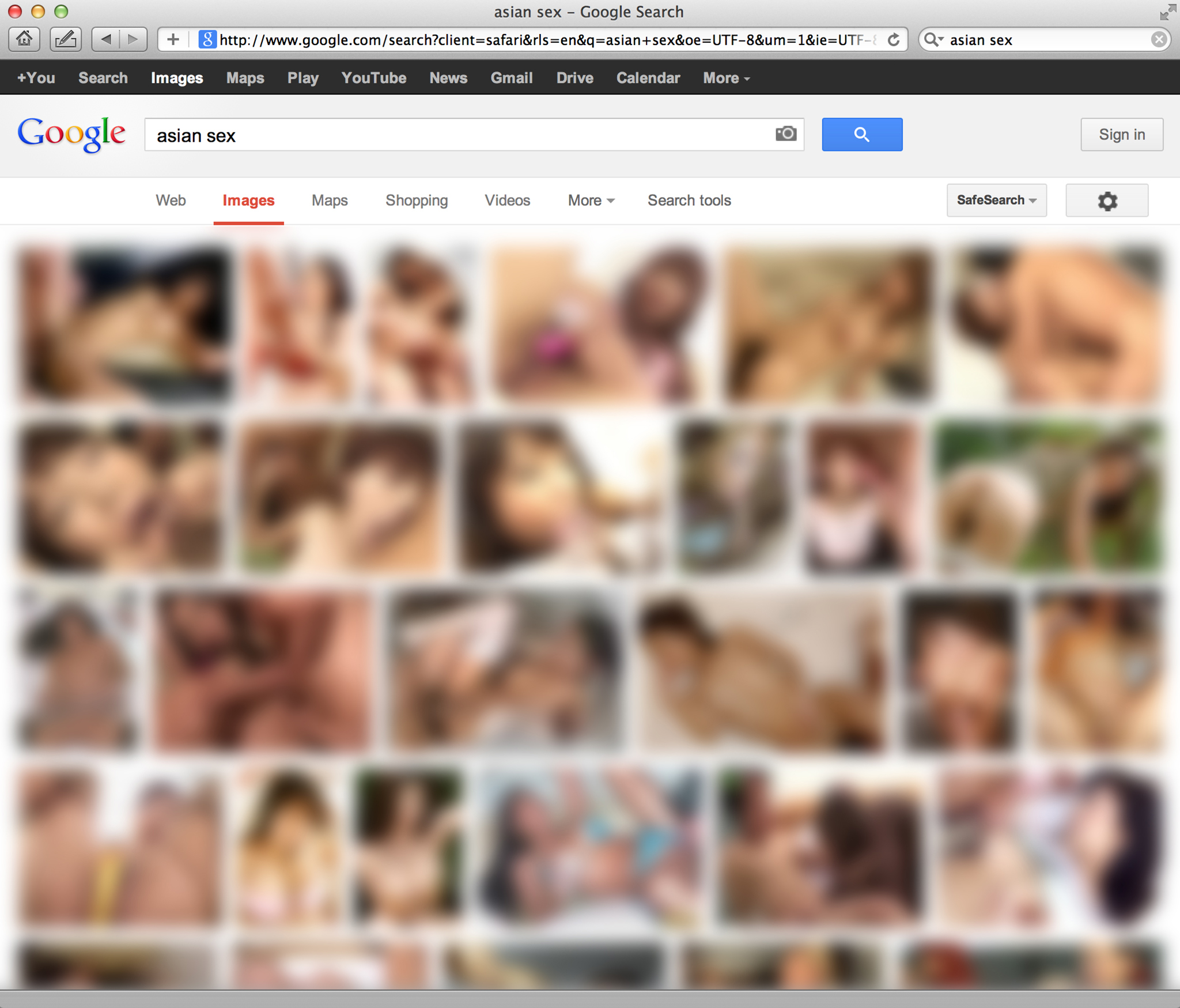Viewport: 1180px width, 1008px height.
Task: Click the Sign in button
Action: (x=1121, y=134)
